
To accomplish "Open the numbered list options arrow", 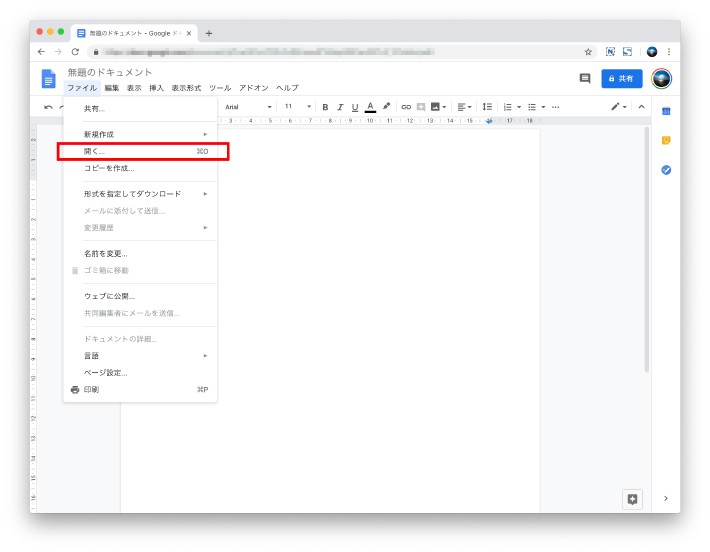I will (x=519, y=107).
